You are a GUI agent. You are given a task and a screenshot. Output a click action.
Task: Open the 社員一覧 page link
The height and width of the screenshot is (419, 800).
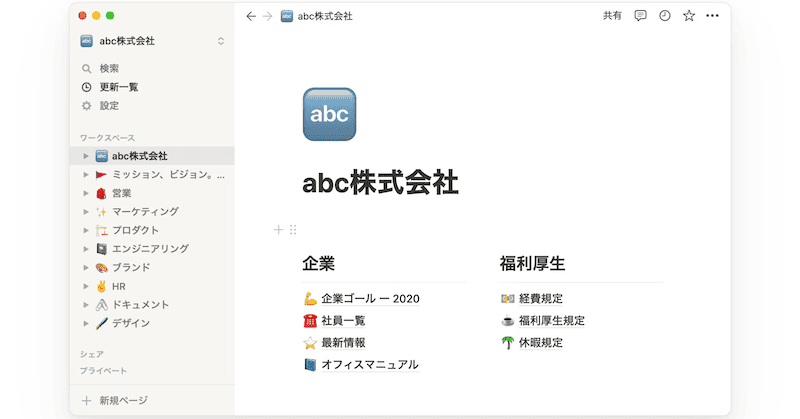tap(343, 320)
